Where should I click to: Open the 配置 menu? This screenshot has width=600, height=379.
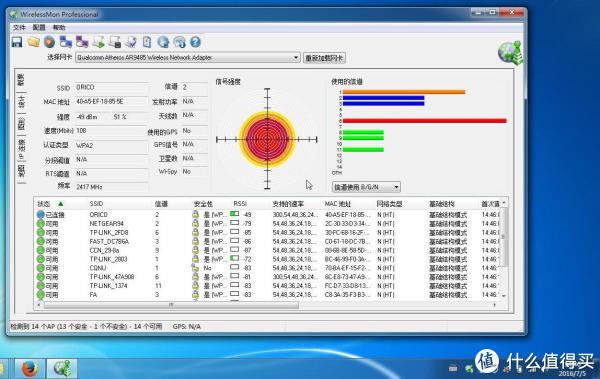[x=39, y=28]
